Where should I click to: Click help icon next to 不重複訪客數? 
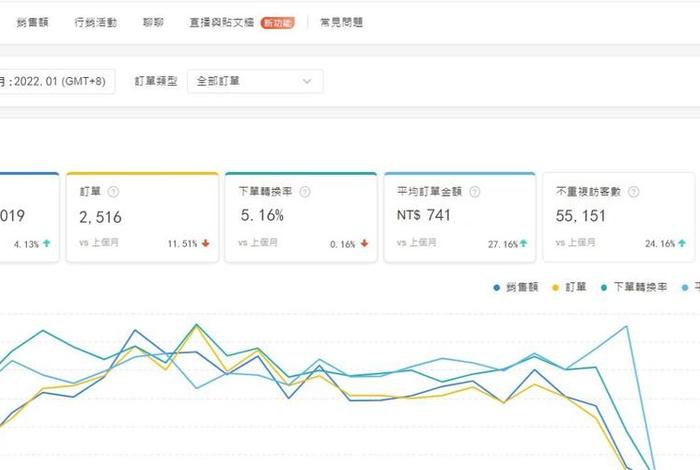pyautogui.click(x=633, y=192)
